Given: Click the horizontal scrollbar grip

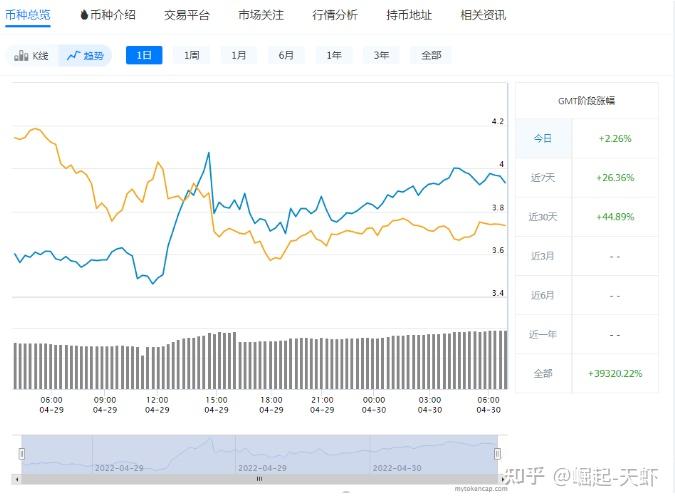Looking at the screenshot, I should point(259,479).
